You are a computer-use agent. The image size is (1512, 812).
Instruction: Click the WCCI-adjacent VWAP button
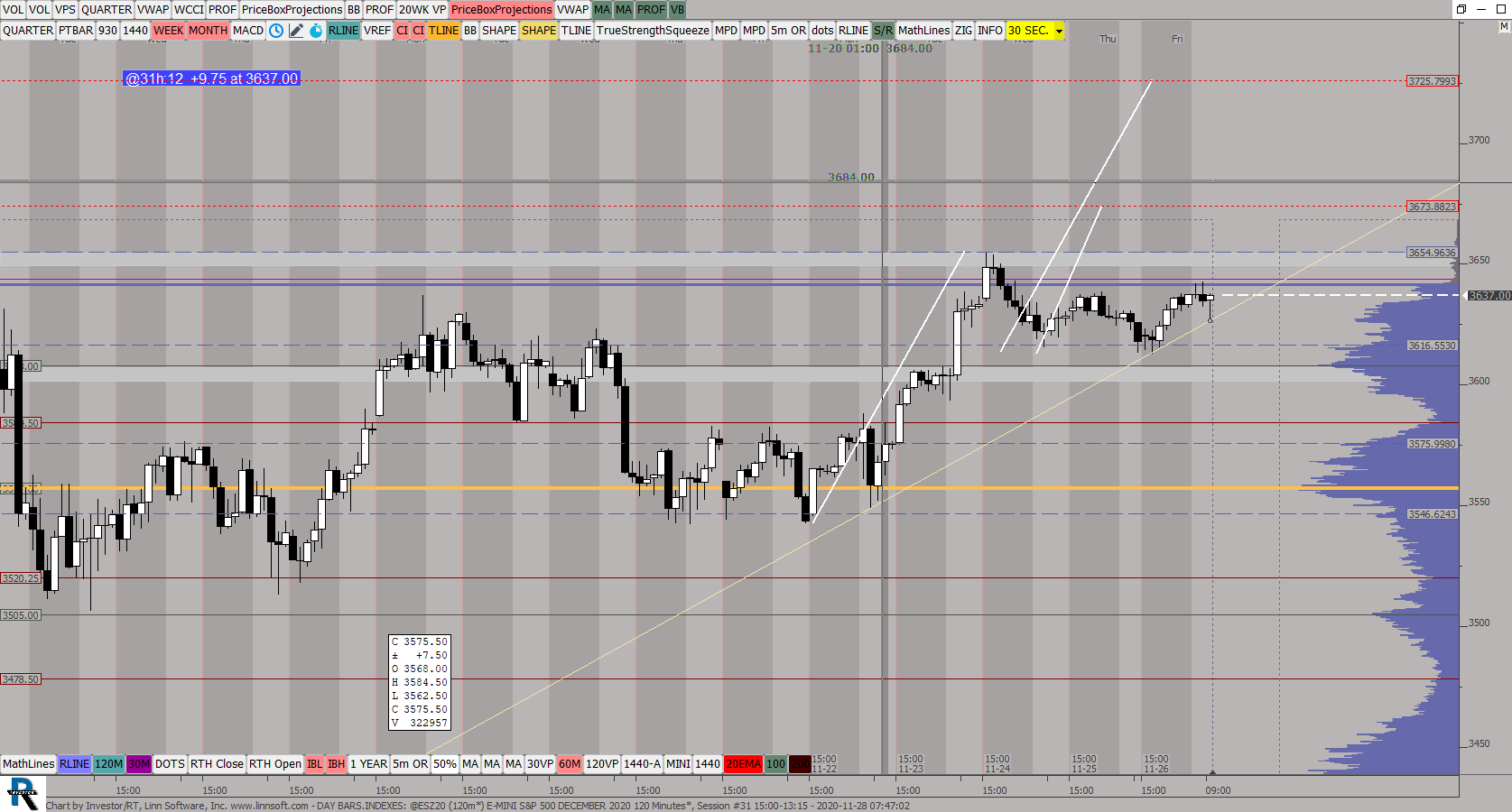153,9
